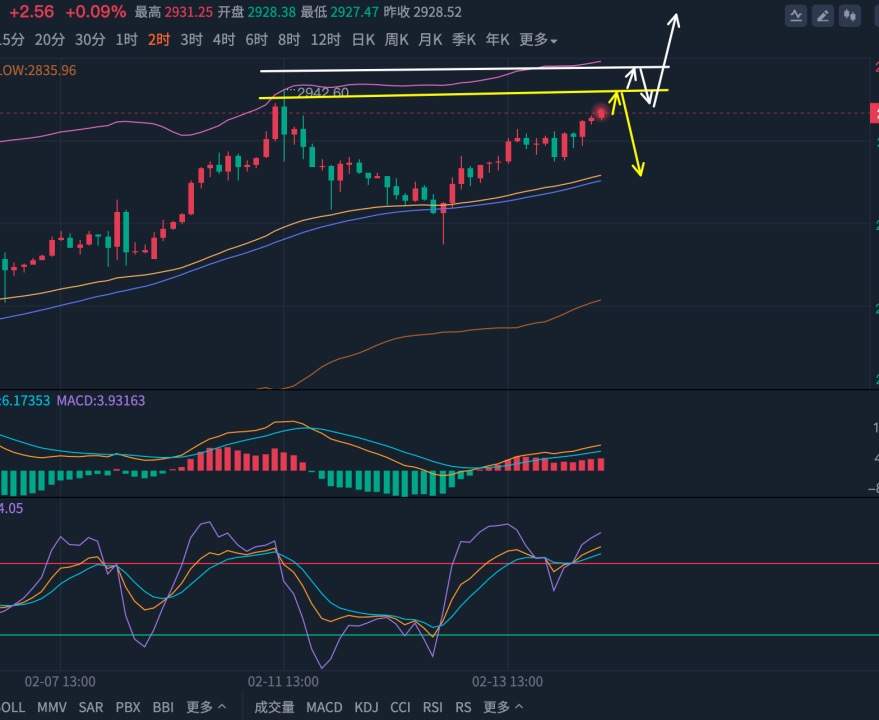Screen dimensions: 879x720
Task: Choose the 4时 timeframe tab
Action: pyautogui.click(x=224, y=40)
